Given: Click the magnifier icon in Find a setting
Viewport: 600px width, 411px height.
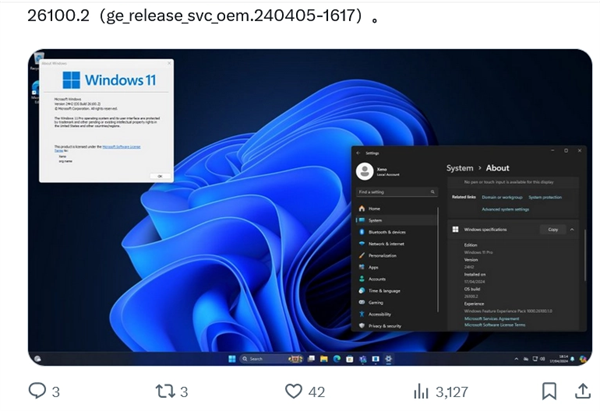Looking at the screenshot, I should pos(433,192).
